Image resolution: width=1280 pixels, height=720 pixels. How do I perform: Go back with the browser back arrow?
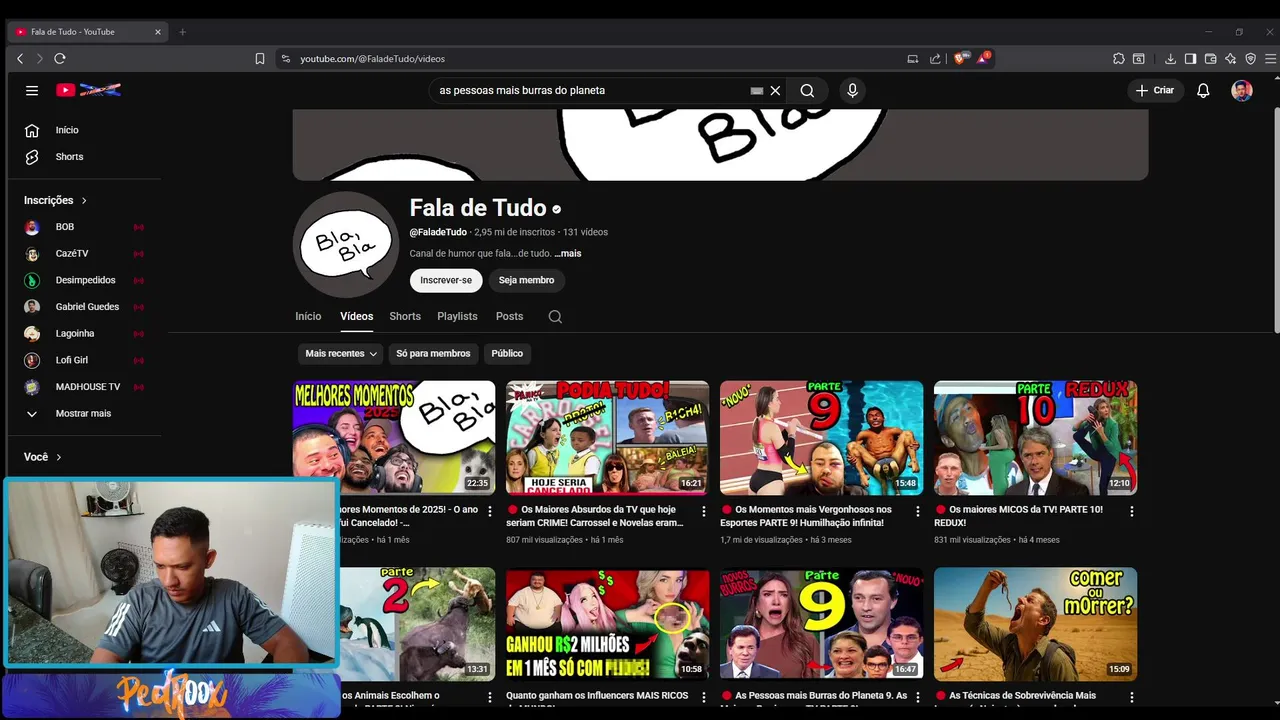point(20,59)
